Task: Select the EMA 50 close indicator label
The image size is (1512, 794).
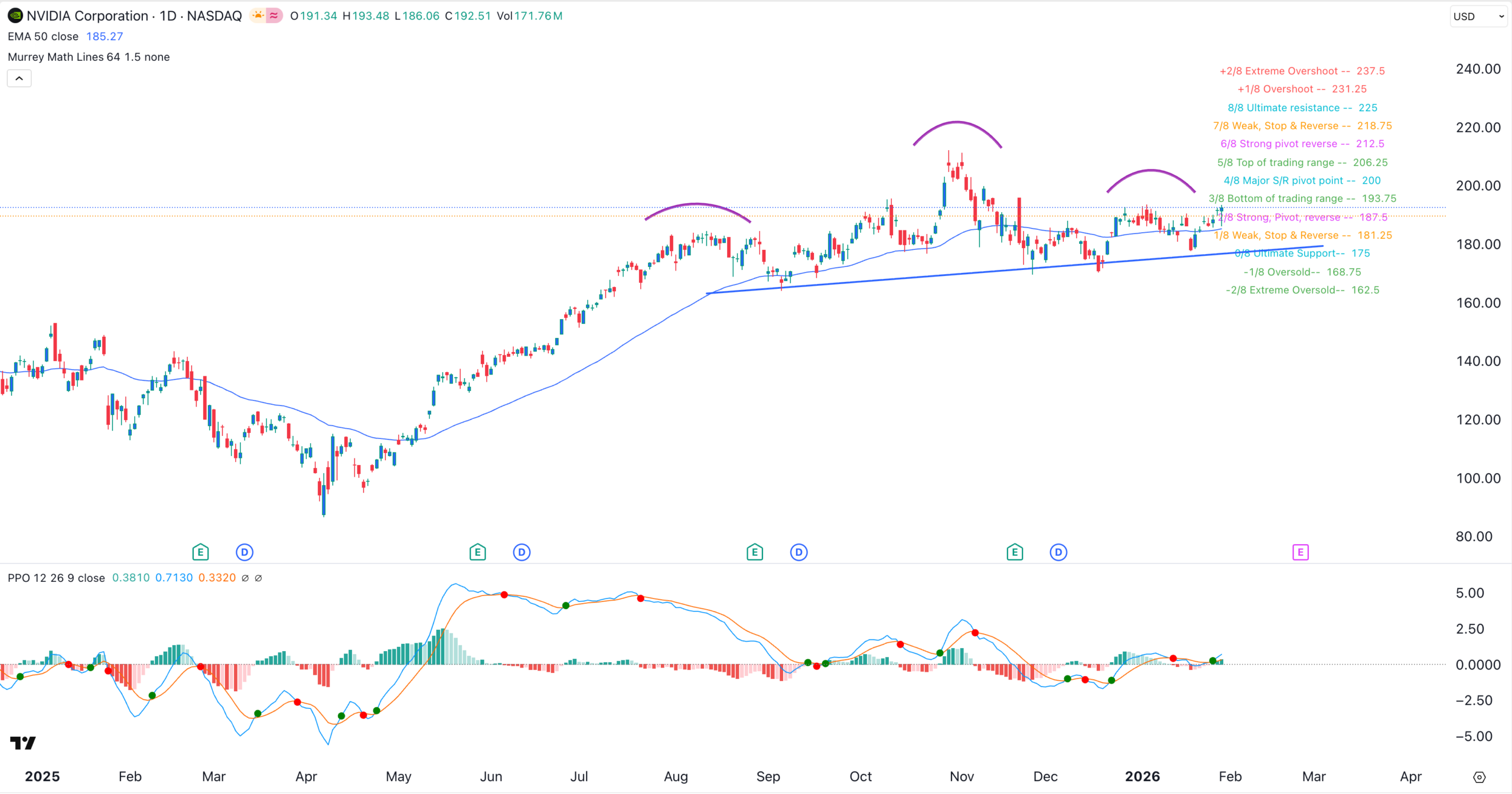Action: pyautogui.click(x=43, y=37)
